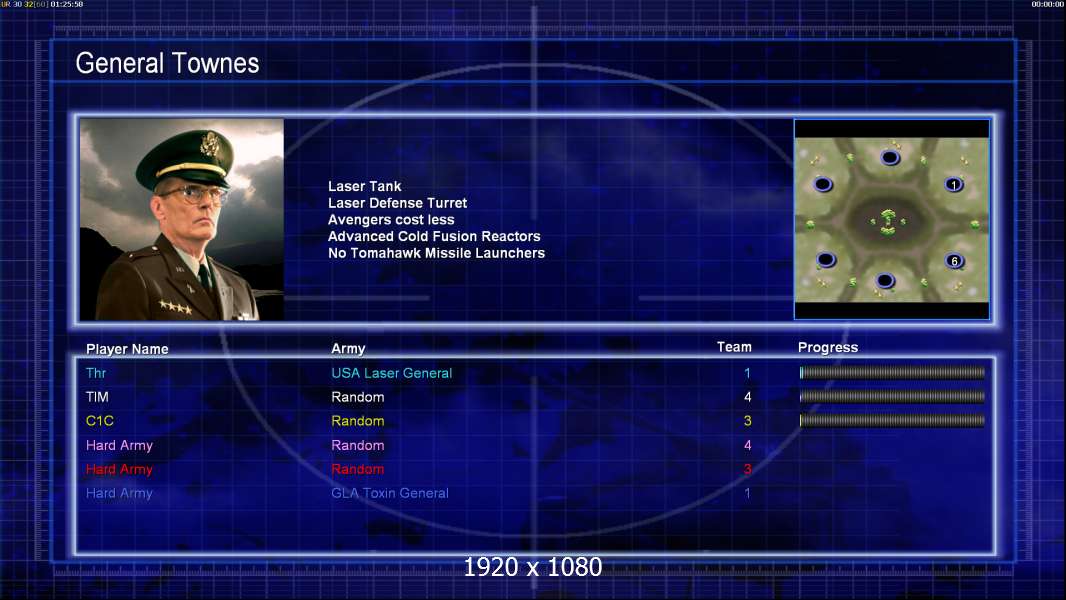Click the Laser Tank ability line
This screenshot has width=1066, height=600.
point(364,186)
